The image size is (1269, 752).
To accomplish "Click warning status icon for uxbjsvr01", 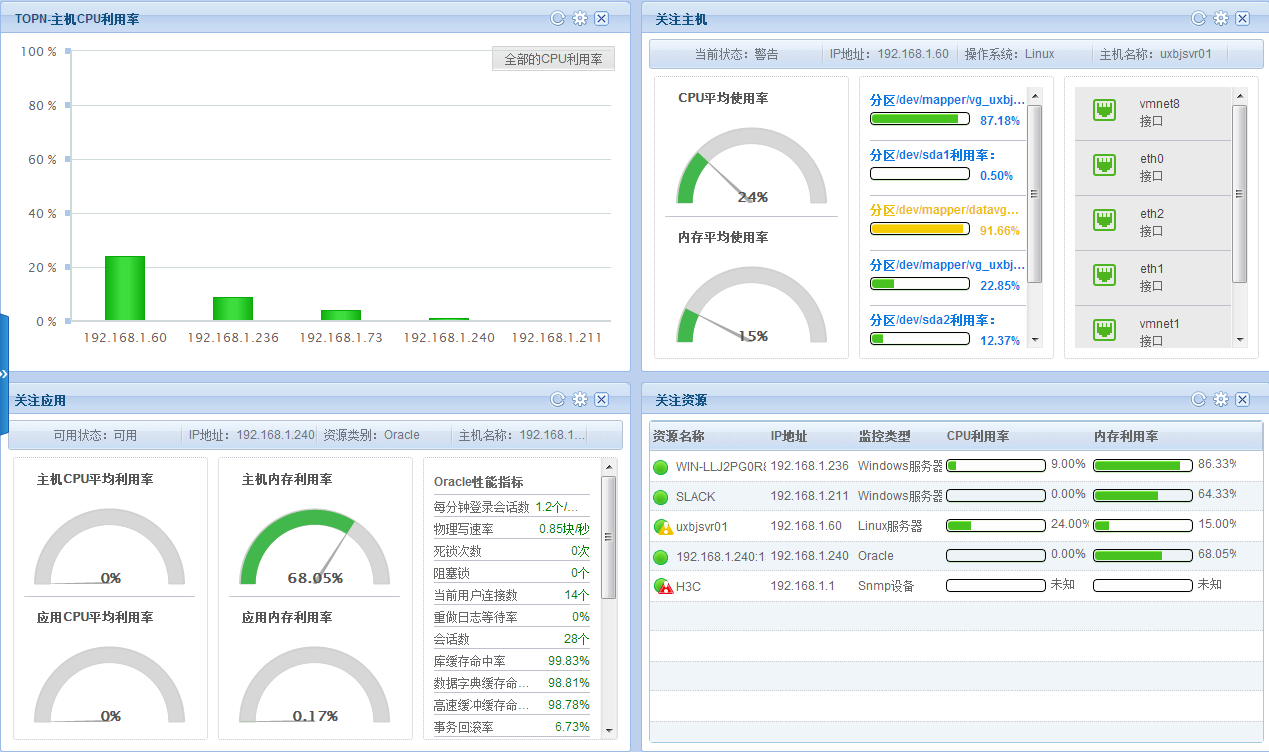I will pos(661,526).
